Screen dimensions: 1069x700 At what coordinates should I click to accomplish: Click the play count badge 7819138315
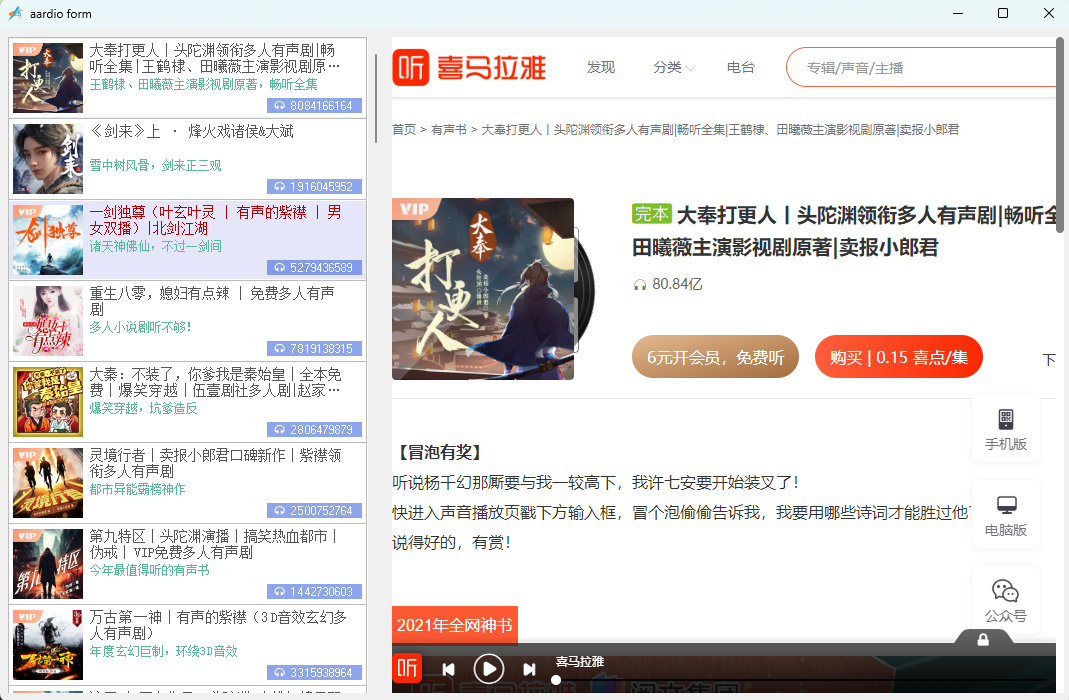pos(314,349)
